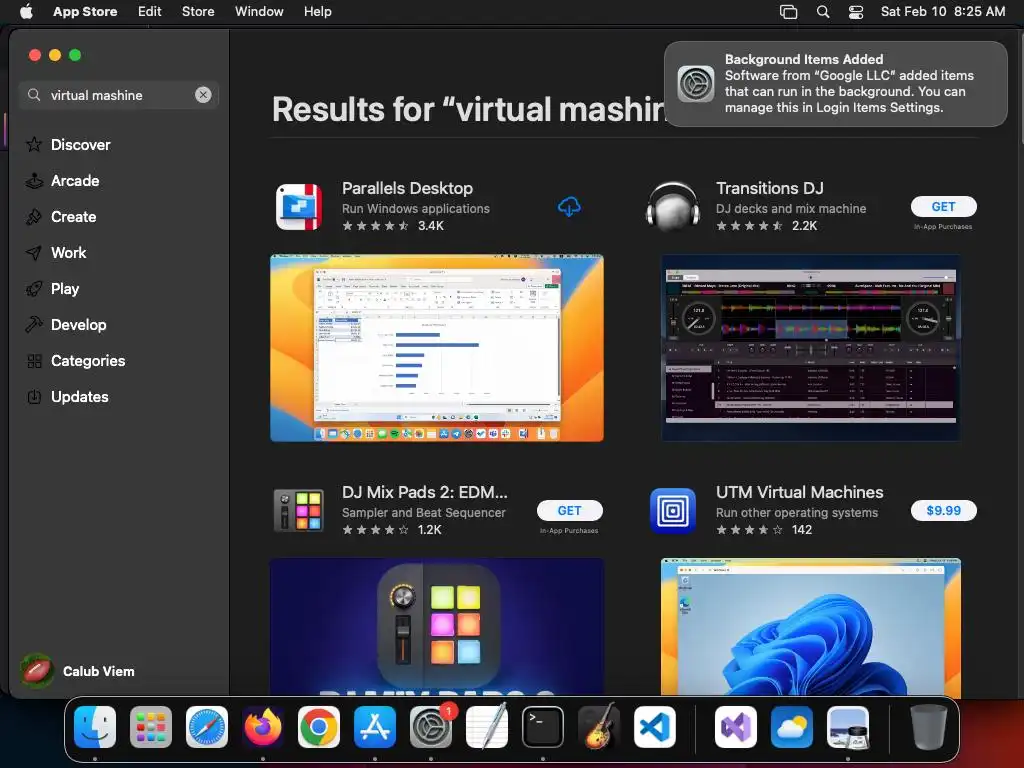View the DJ Mix Pads 2 preview image
Image resolution: width=1024 pixels, height=768 pixels.
pos(437,626)
